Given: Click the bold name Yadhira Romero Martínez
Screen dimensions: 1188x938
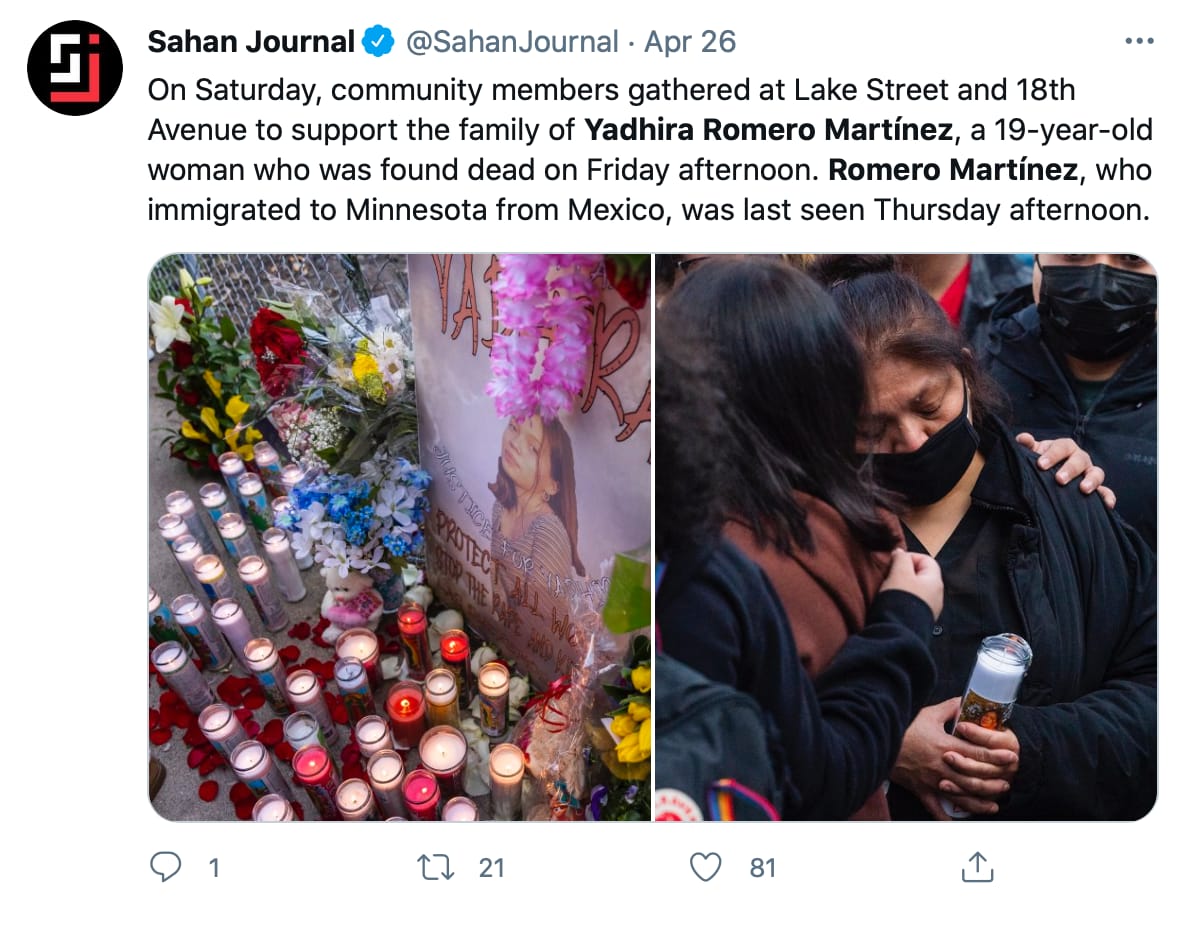Looking at the screenshot, I should 768,130.
